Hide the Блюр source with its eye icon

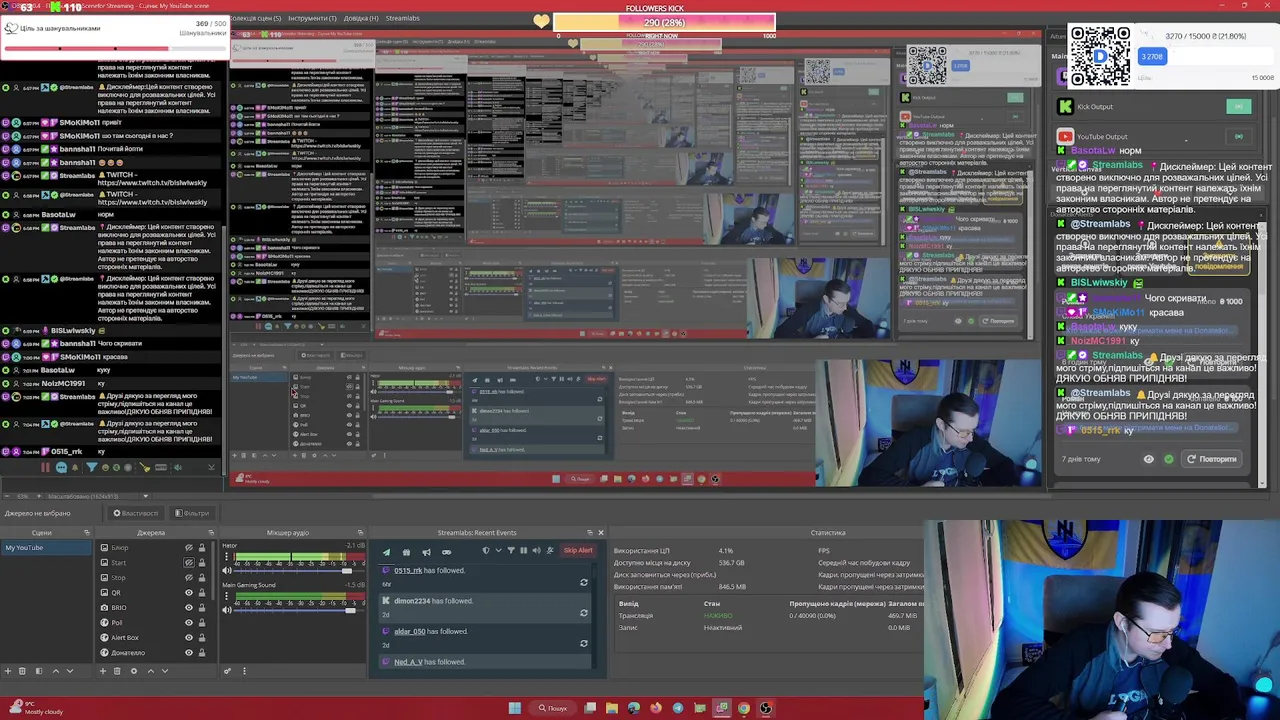coord(189,548)
